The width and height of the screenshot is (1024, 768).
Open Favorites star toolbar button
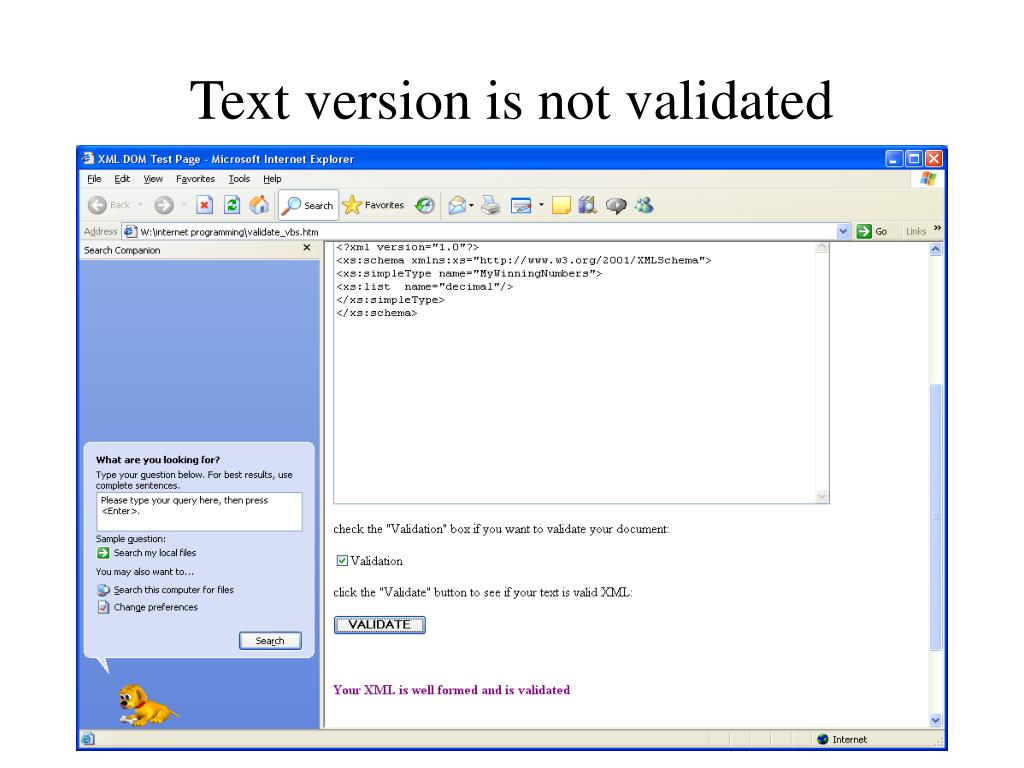(x=374, y=205)
